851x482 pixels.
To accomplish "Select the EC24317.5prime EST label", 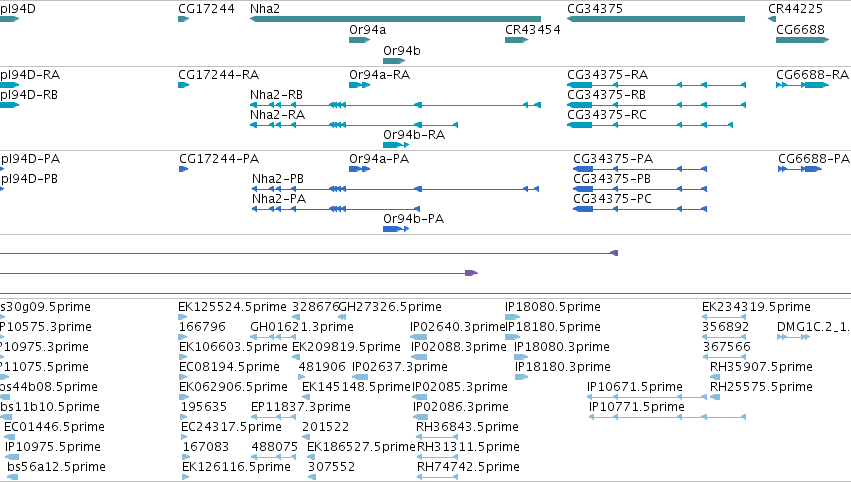I will [231, 427].
